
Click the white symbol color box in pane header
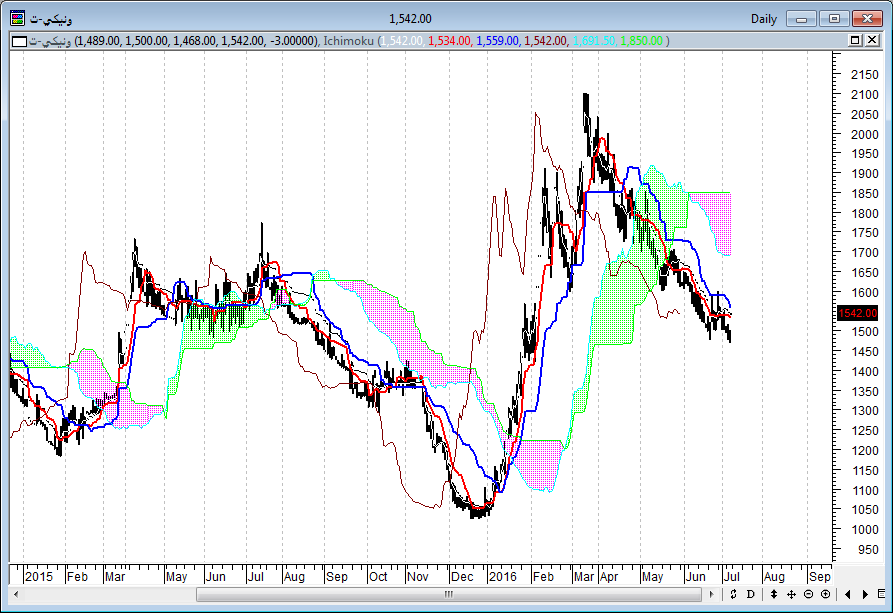pyautogui.click(x=19, y=41)
